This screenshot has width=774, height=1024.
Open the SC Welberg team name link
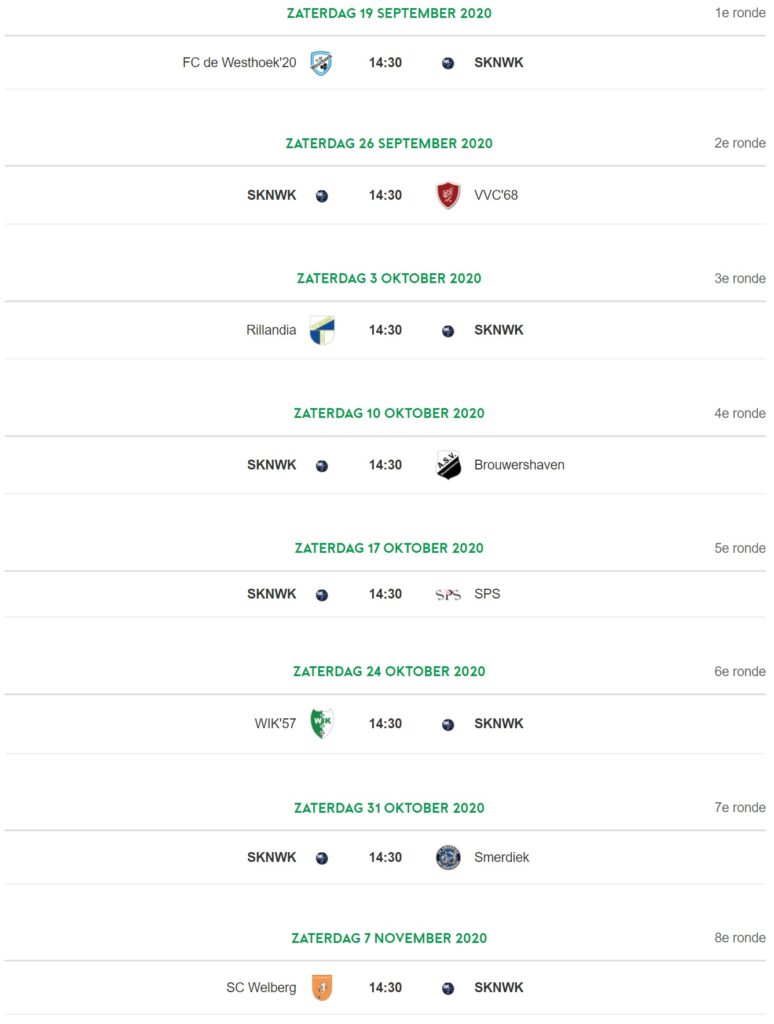click(261, 987)
